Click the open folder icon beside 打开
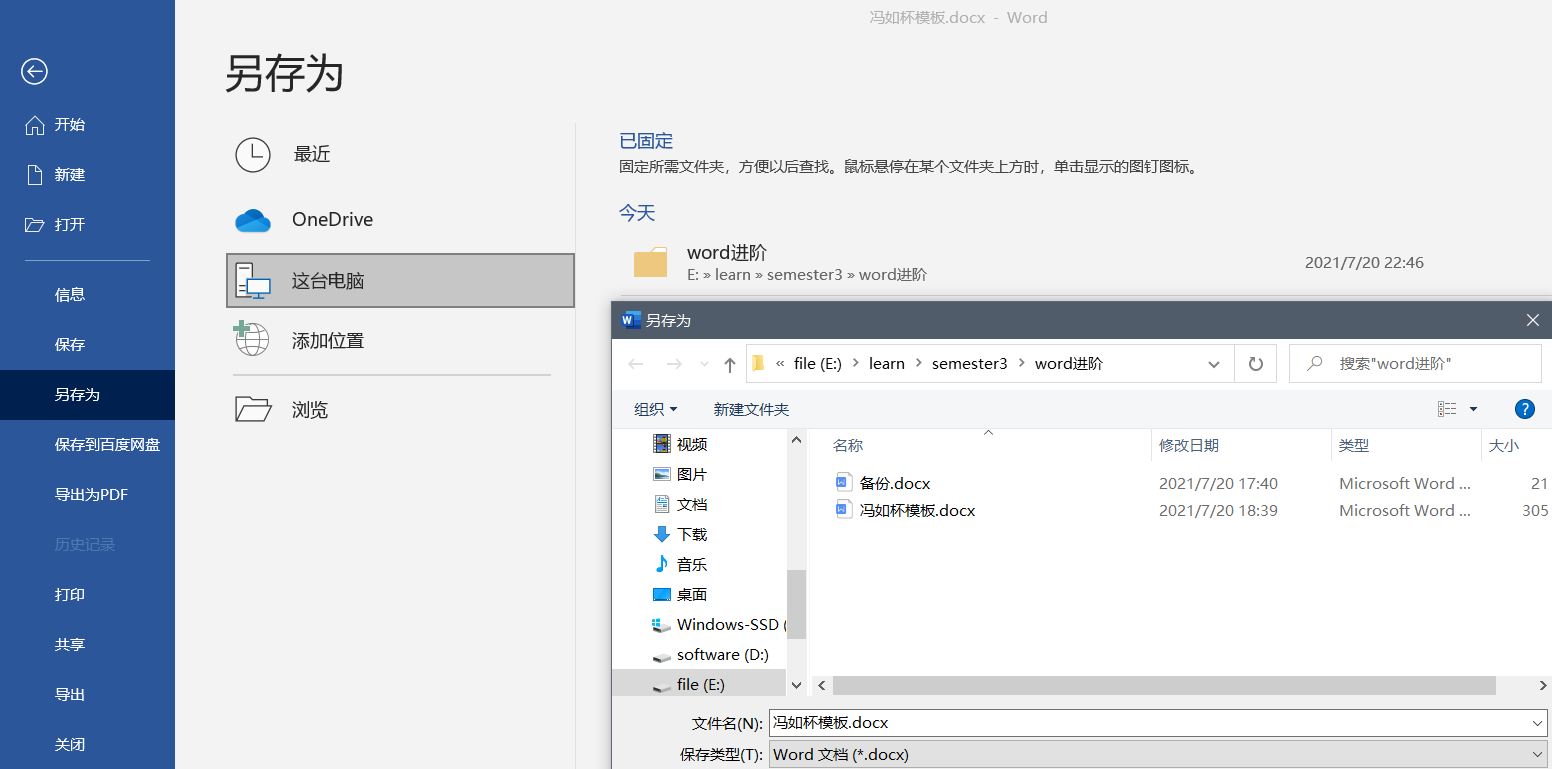 point(35,225)
